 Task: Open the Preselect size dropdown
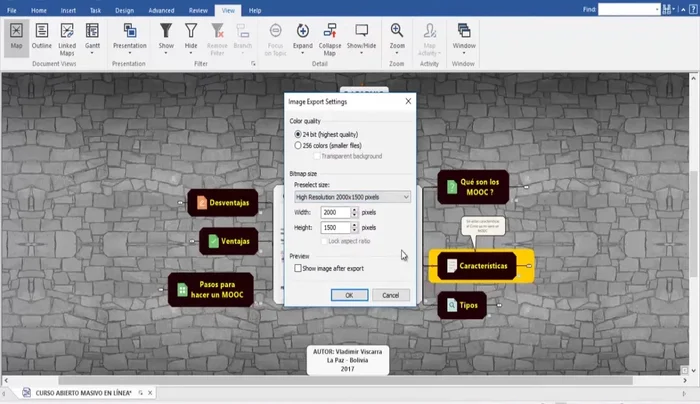coord(352,198)
